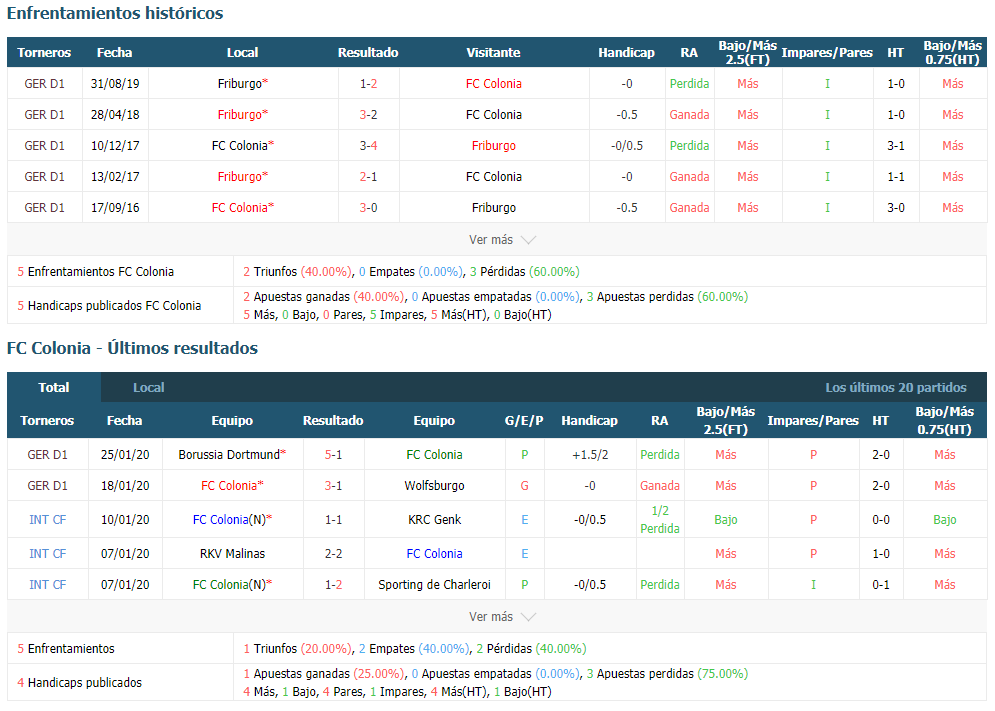The width and height of the screenshot is (995, 711).
Task: Expand "Ver más" under FC Colonia últimos resultados
Action: pyautogui.click(x=502, y=617)
